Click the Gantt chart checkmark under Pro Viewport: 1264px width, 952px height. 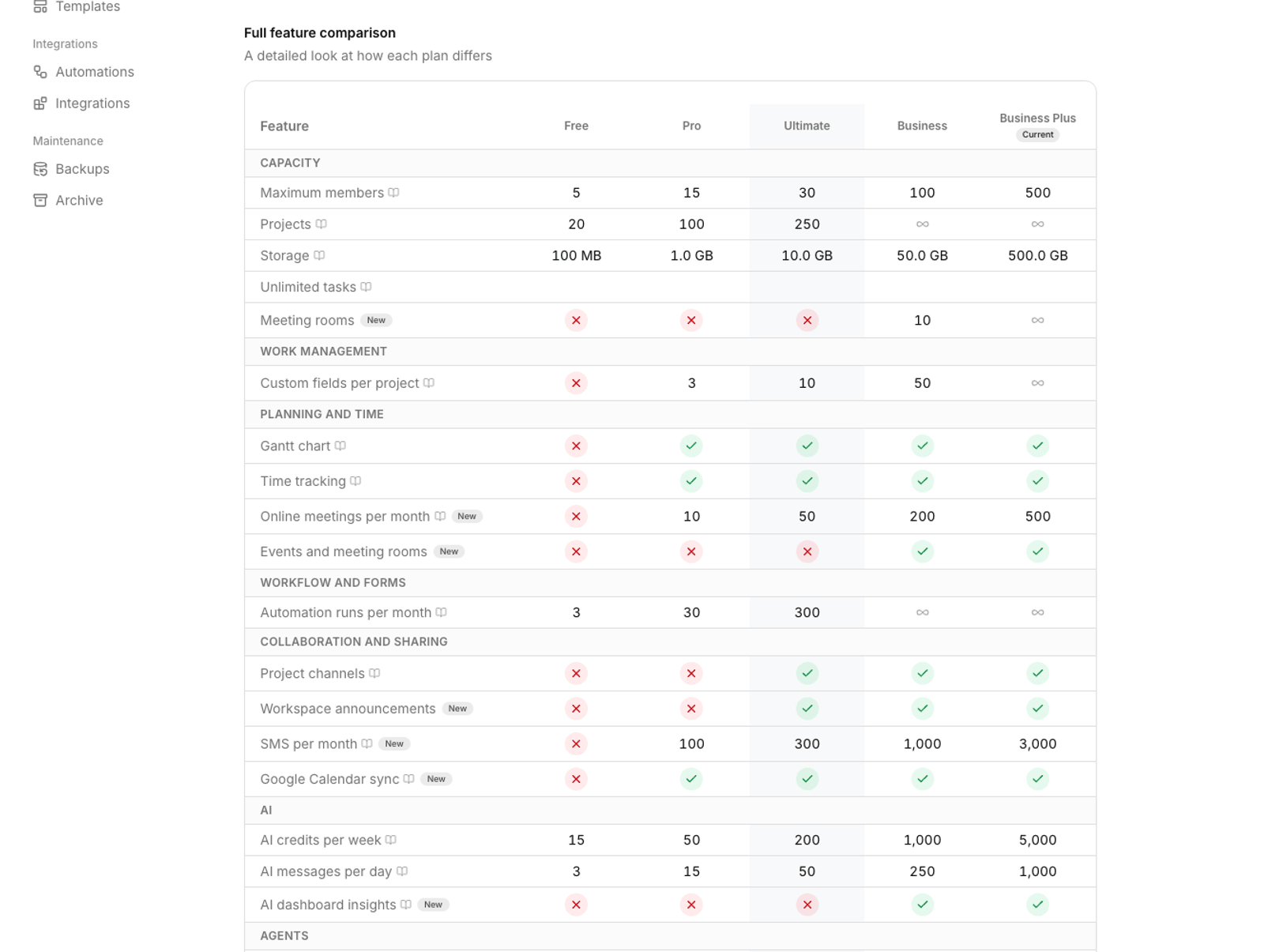[x=691, y=446]
